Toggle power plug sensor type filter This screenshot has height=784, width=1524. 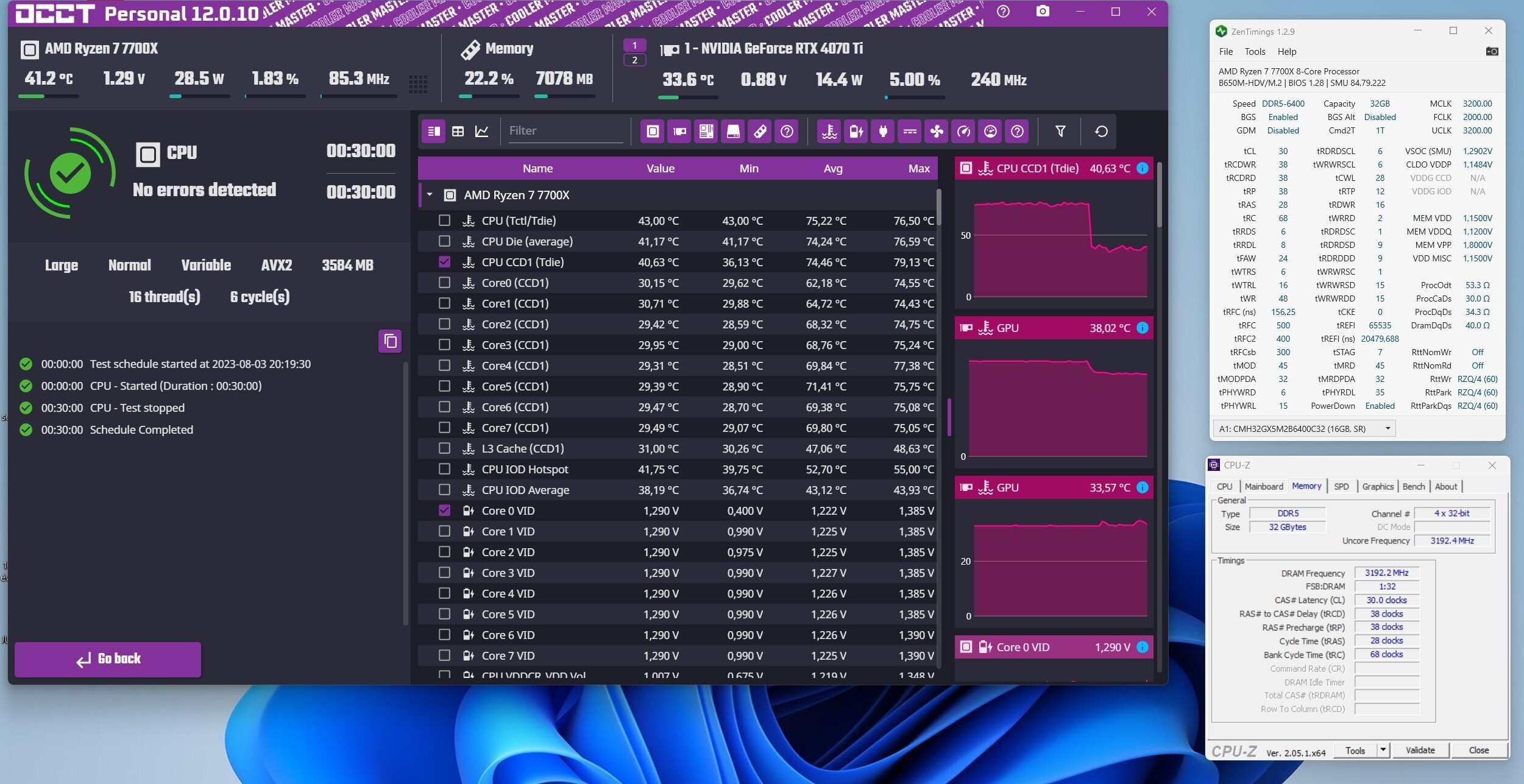tap(883, 131)
